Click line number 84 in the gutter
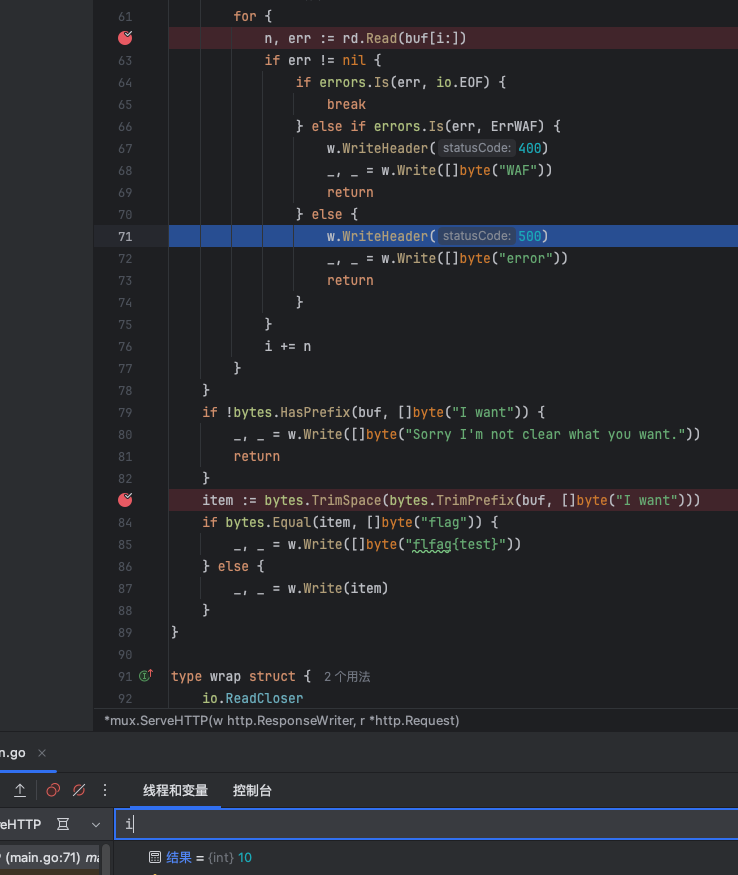The image size is (738, 875). (x=125, y=522)
